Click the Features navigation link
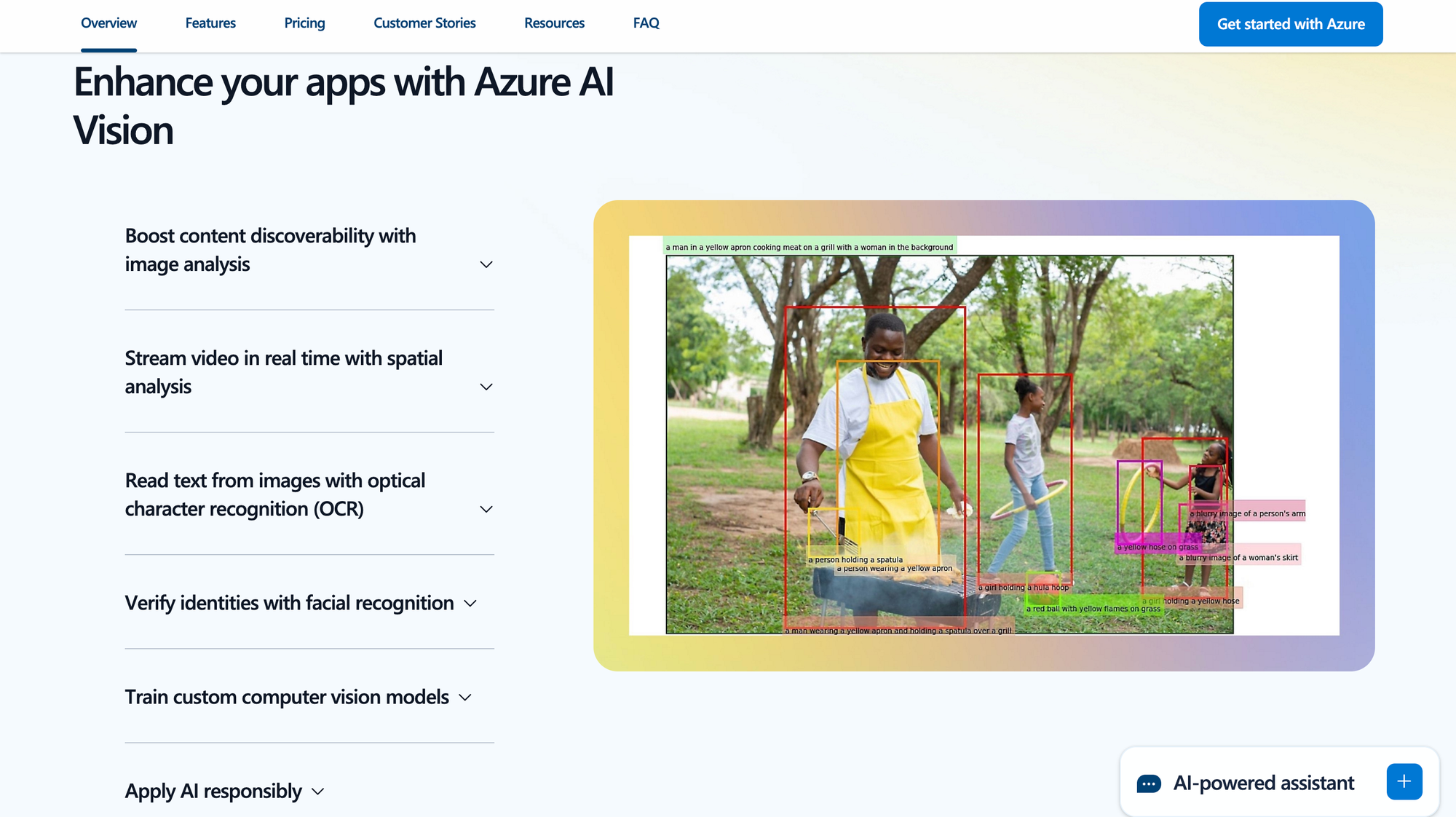This screenshot has height=817, width=1456. (x=209, y=22)
